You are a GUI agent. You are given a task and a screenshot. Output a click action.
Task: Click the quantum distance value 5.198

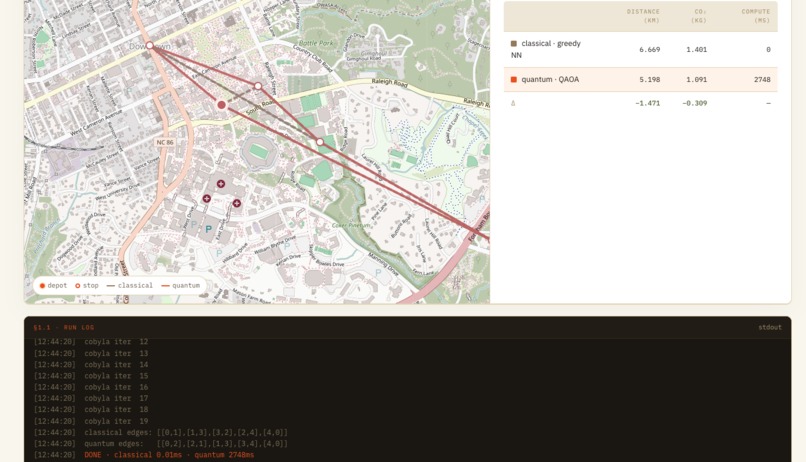point(650,80)
